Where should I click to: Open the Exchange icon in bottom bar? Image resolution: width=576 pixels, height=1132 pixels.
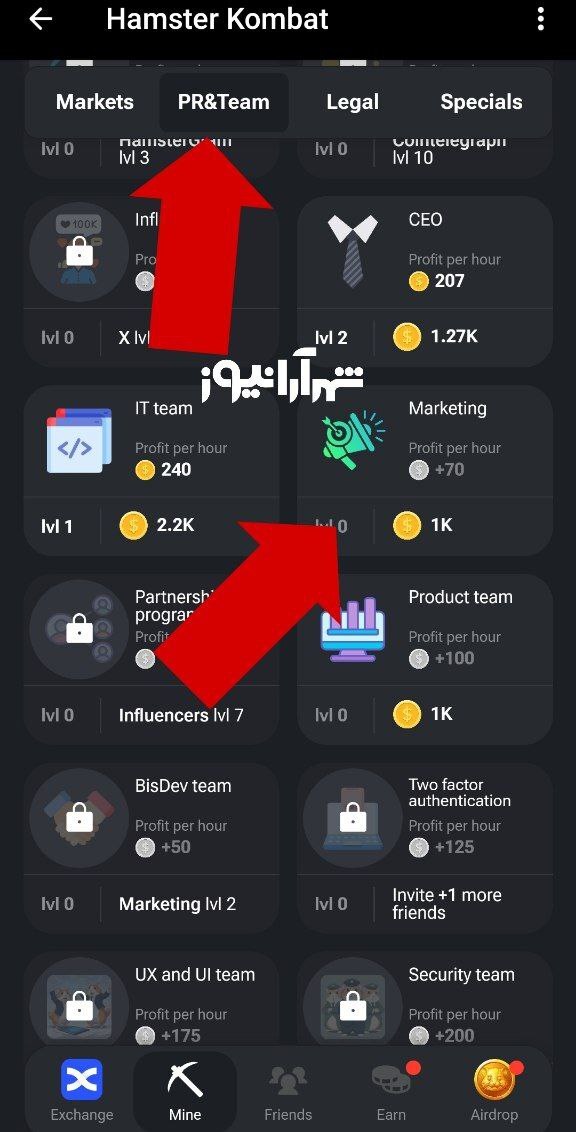[82, 1080]
